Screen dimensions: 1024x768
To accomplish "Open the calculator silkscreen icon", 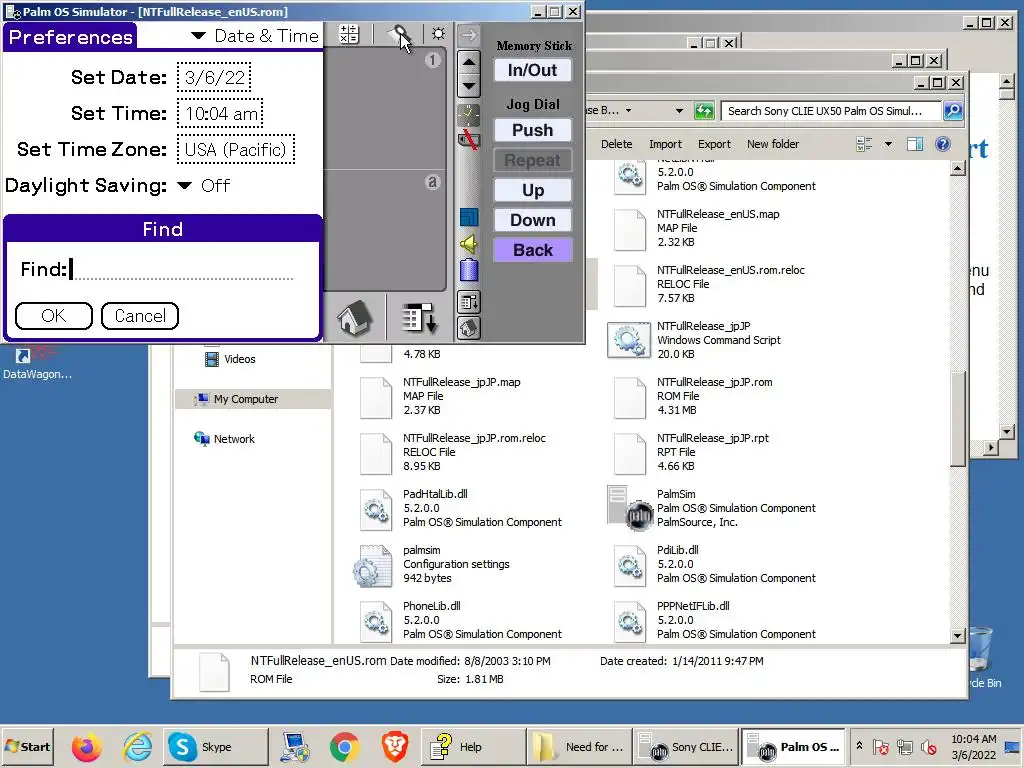I will (x=349, y=35).
